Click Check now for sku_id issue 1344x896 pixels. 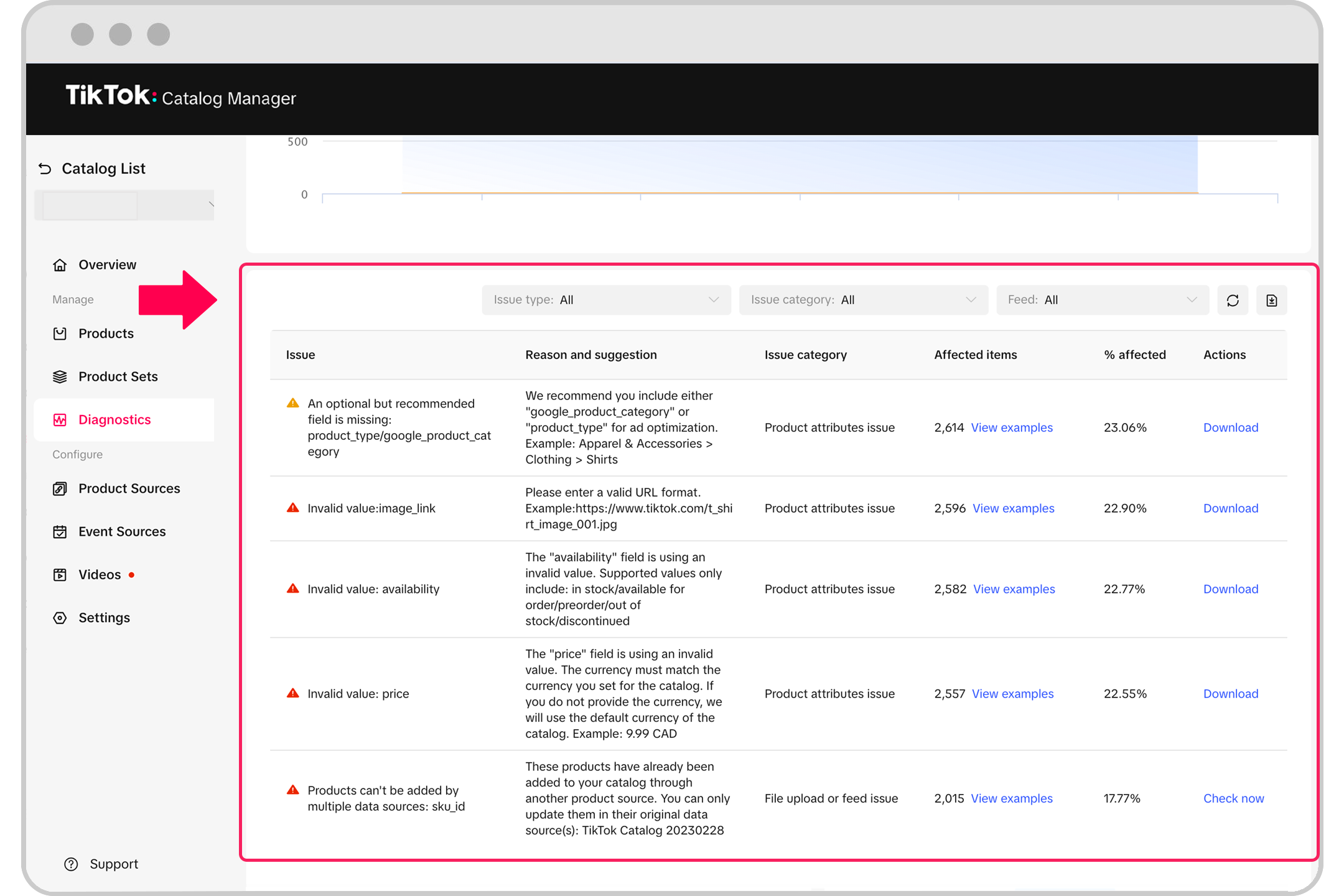1234,798
